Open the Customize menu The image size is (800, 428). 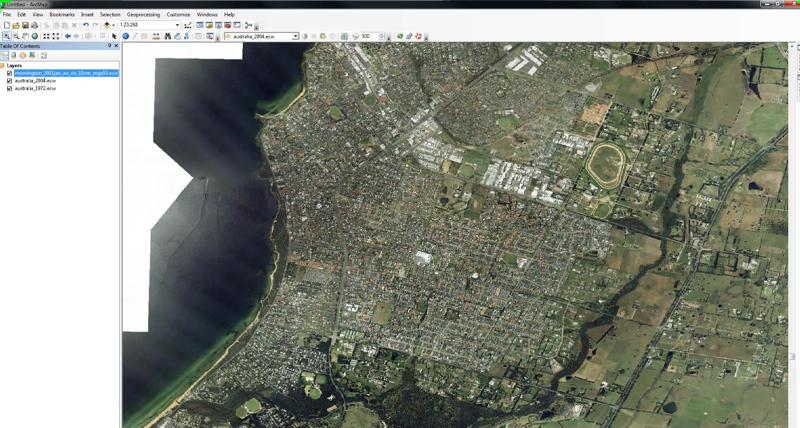click(x=179, y=14)
